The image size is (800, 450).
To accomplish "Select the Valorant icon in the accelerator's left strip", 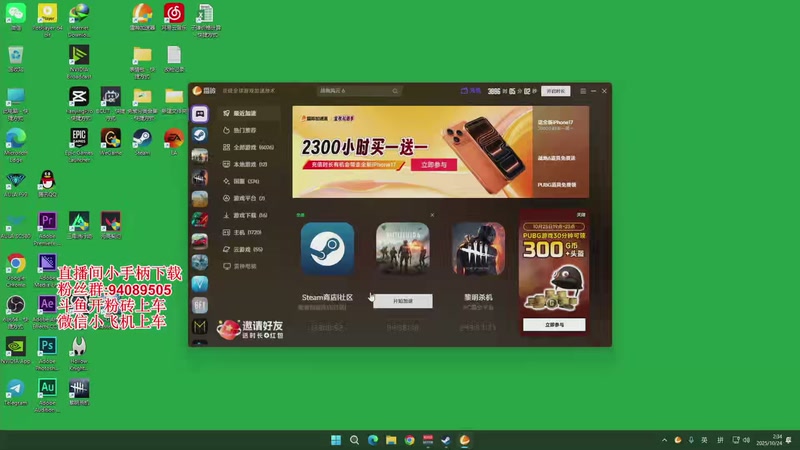I will tap(199, 284).
